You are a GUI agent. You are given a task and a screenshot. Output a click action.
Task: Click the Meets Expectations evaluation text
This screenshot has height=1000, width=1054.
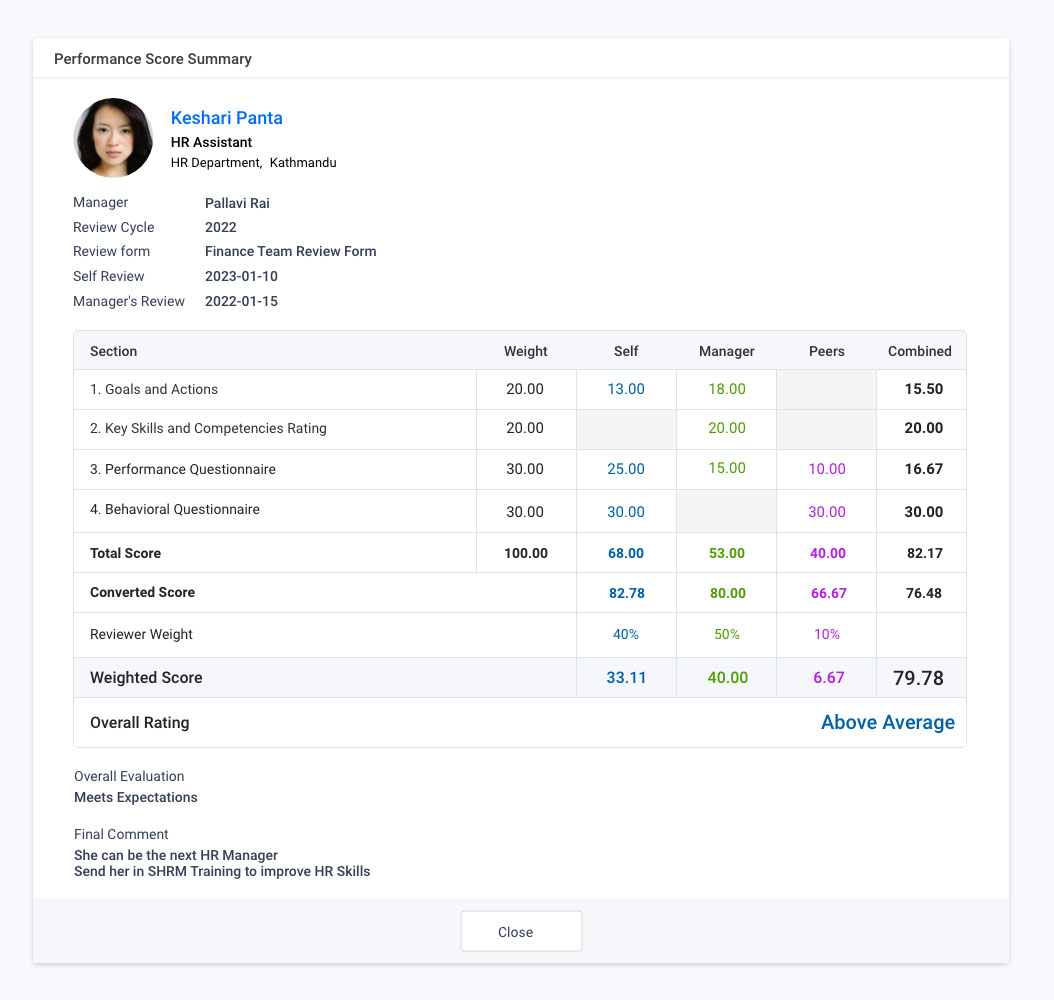click(135, 797)
